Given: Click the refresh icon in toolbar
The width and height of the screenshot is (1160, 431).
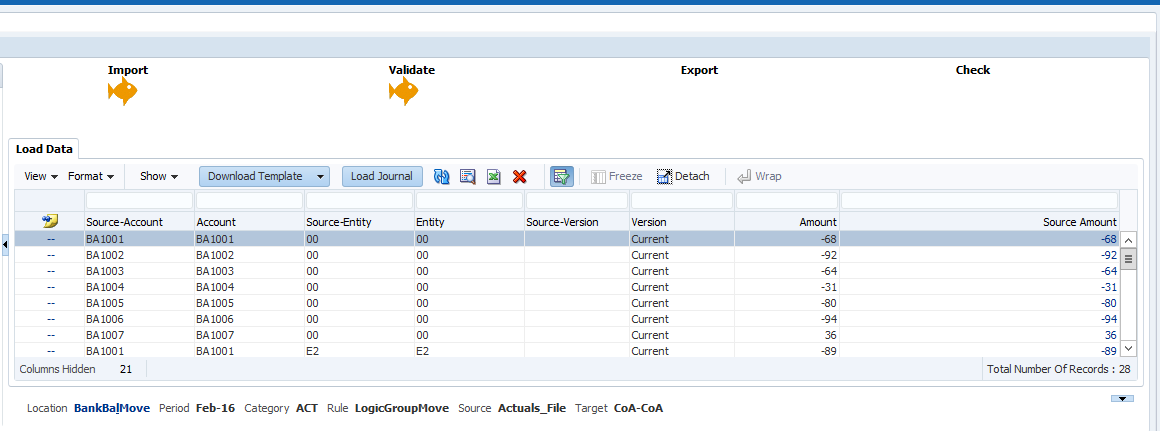Looking at the screenshot, I should (x=442, y=176).
